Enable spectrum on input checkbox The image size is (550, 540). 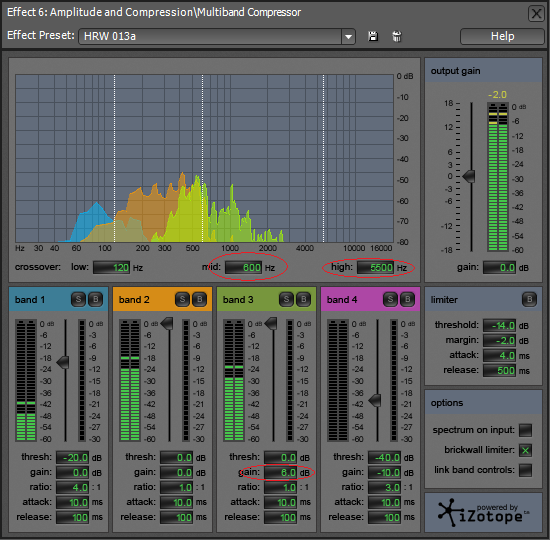tap(525, 430)
